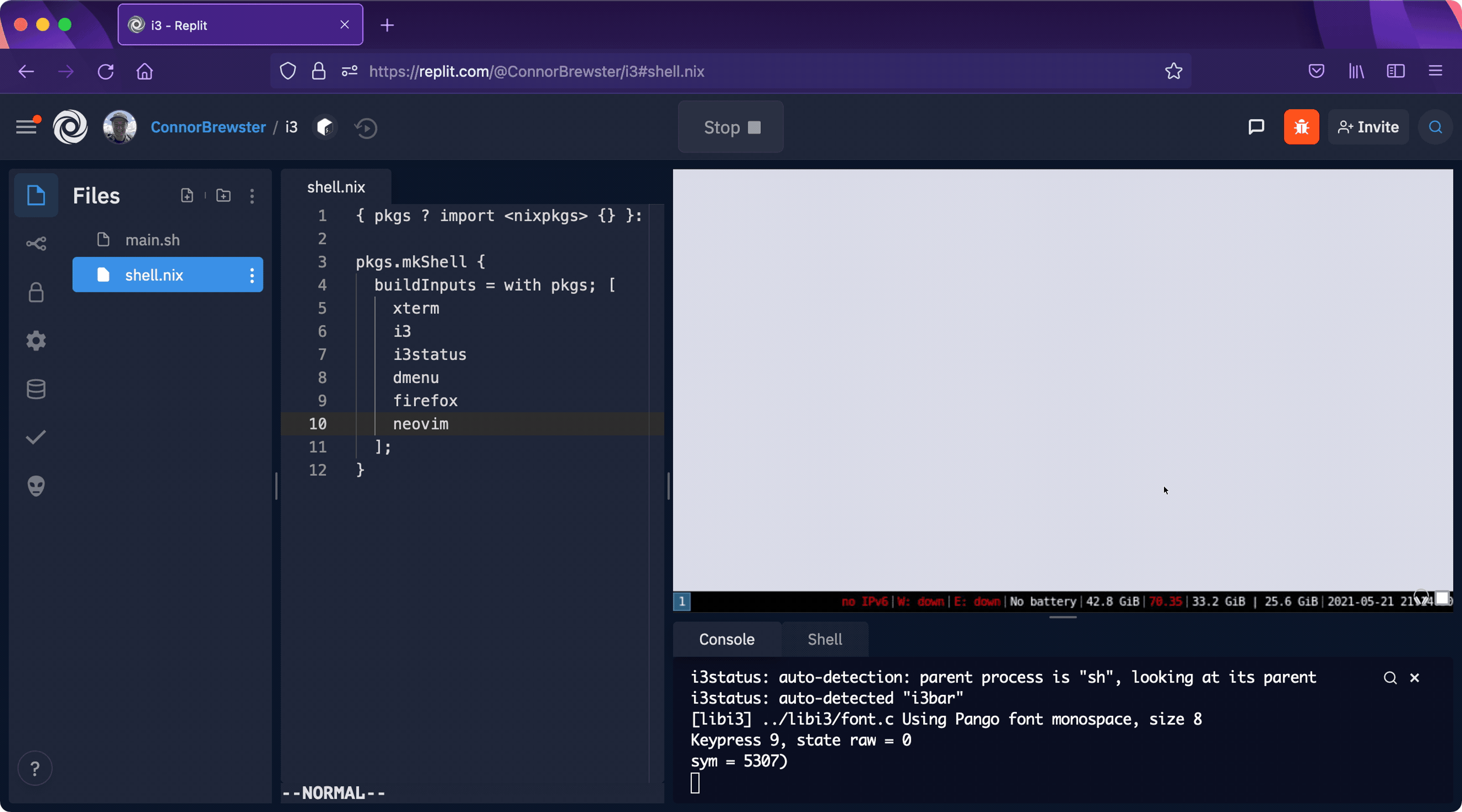Toggle the Files panel sidebar icon

[36, 196]
